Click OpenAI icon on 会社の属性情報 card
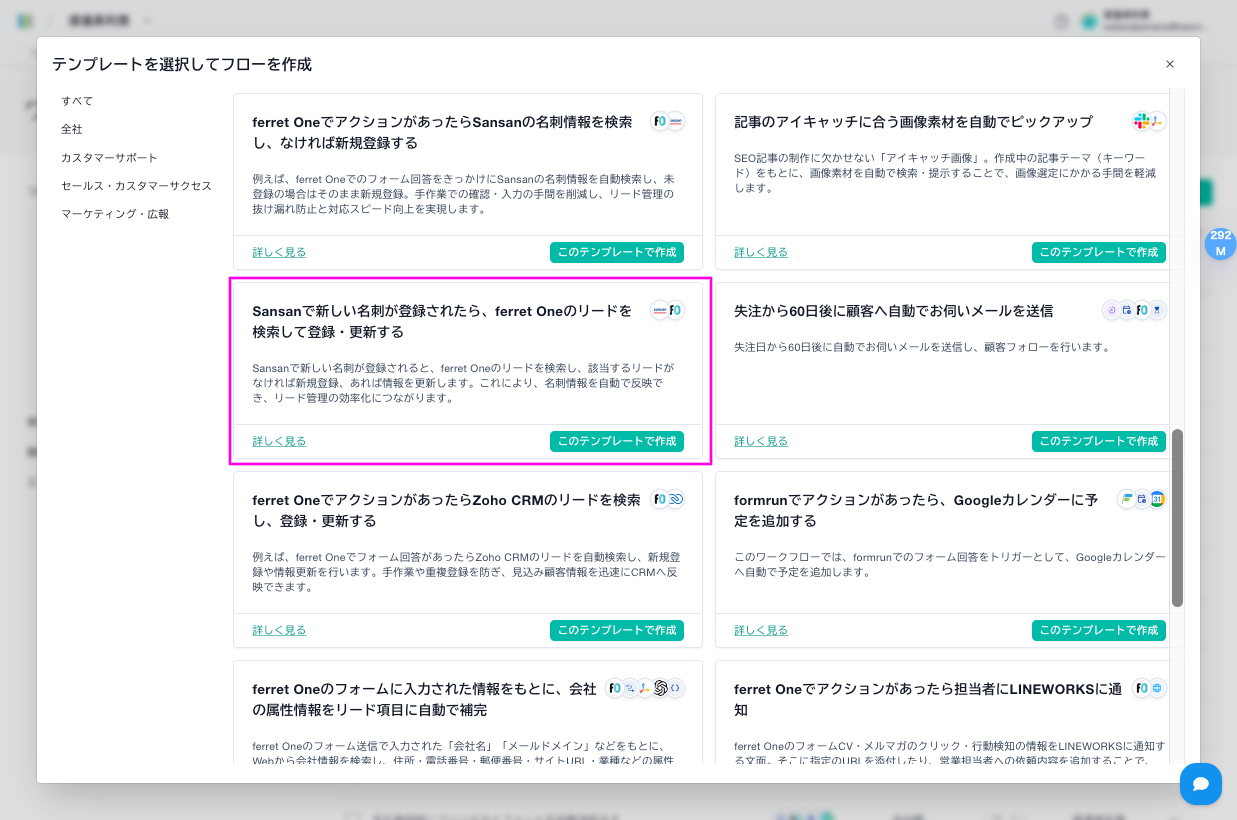 click(660, 688)
